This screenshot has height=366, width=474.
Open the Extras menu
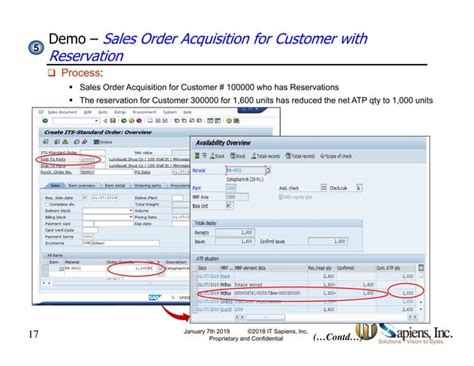[x=120, y=112]
